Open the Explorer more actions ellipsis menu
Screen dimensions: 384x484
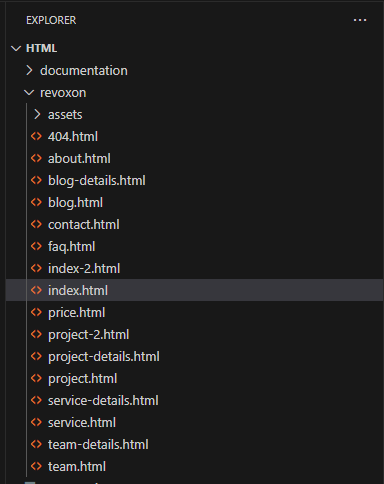pos(360,20)
